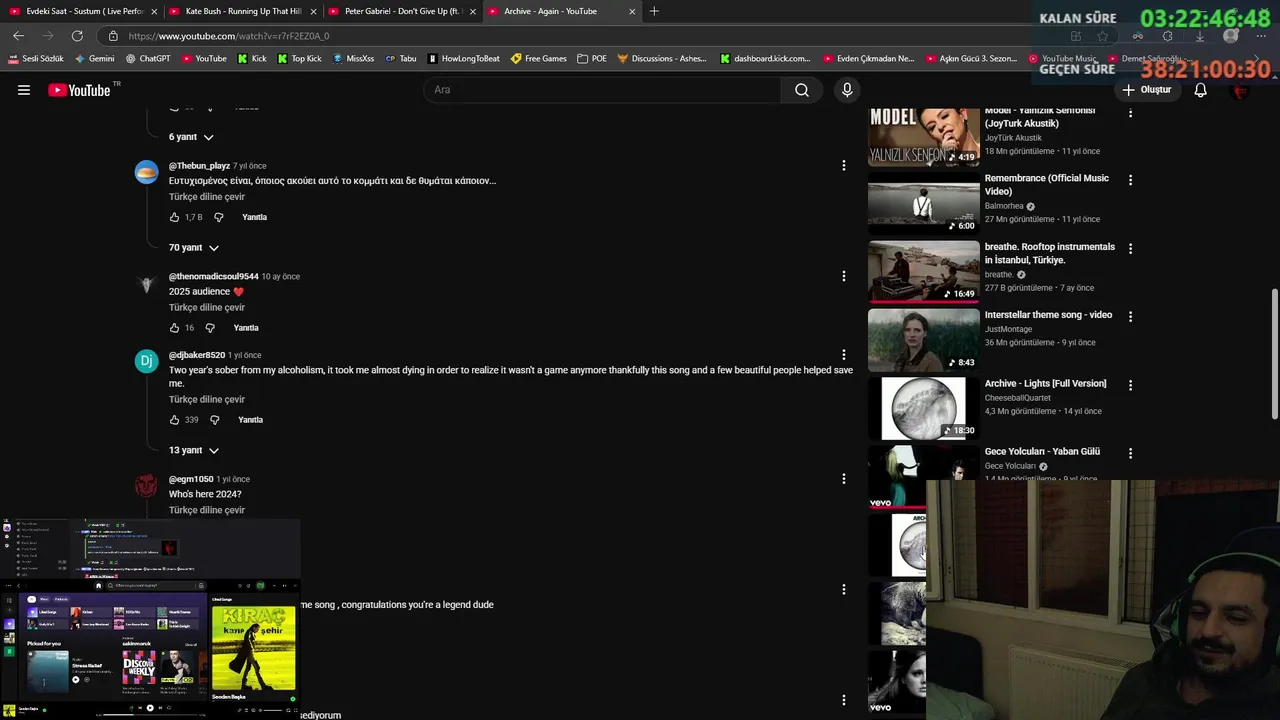Translate Who's here 2024 comment
The image size is (1280, 720).
pos(207,510)
